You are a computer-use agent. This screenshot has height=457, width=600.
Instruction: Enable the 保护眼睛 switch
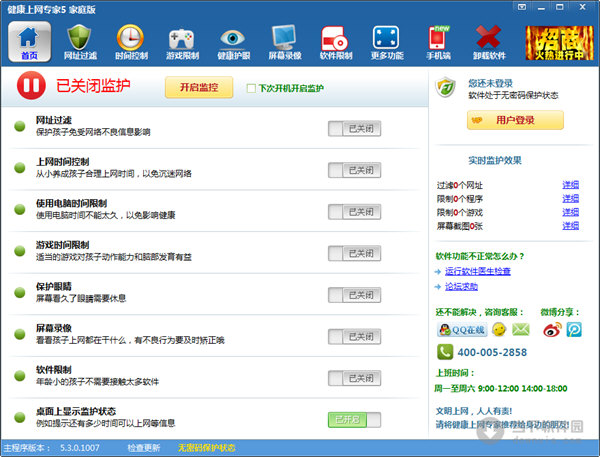[x=354, y=295]
